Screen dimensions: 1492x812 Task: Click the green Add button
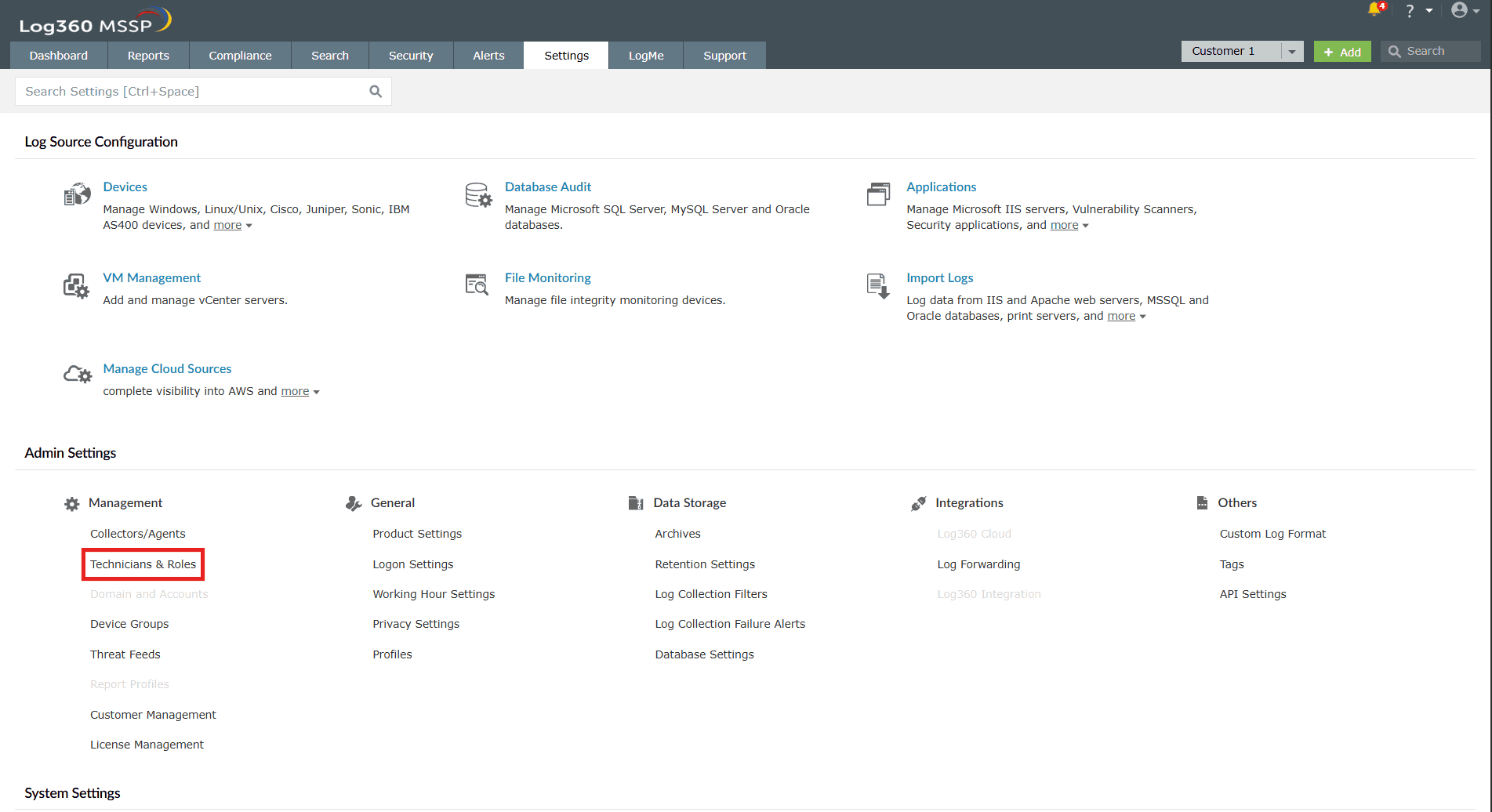[x=1342, y=52]
